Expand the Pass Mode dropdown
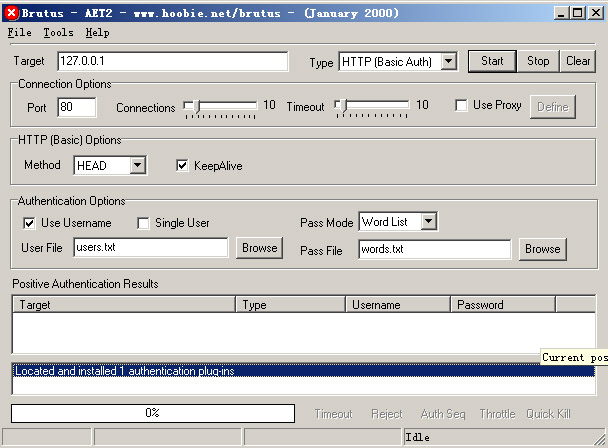This screenshot has width=608, height=448. 428,221
